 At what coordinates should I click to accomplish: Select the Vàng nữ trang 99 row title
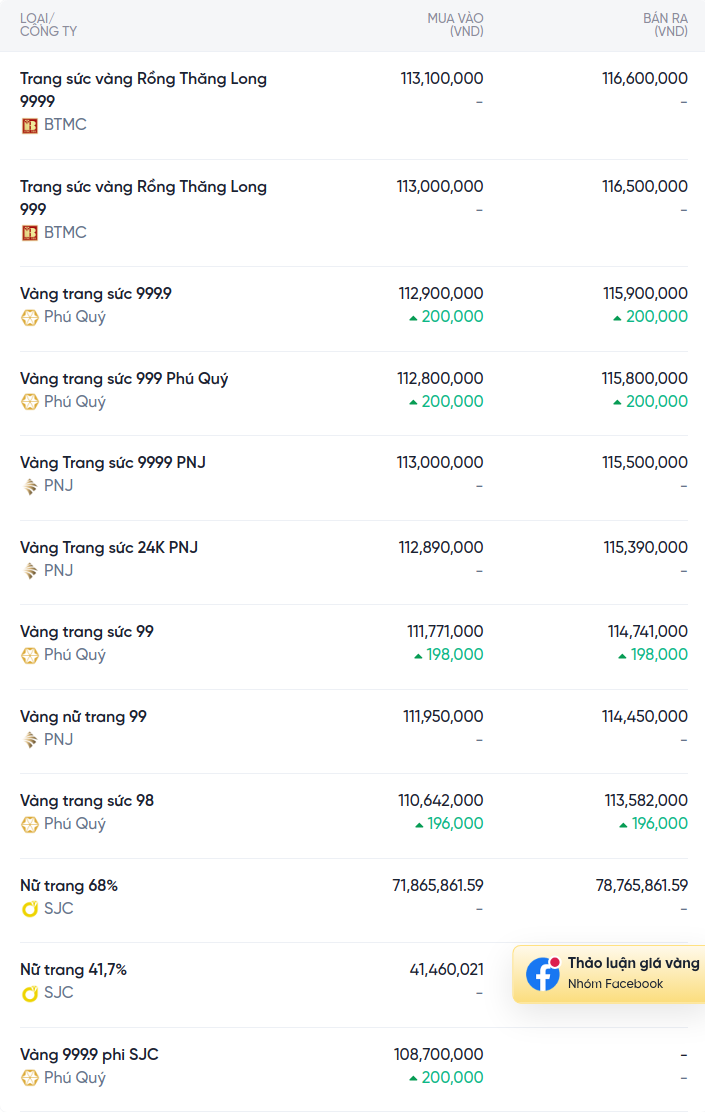83,716
